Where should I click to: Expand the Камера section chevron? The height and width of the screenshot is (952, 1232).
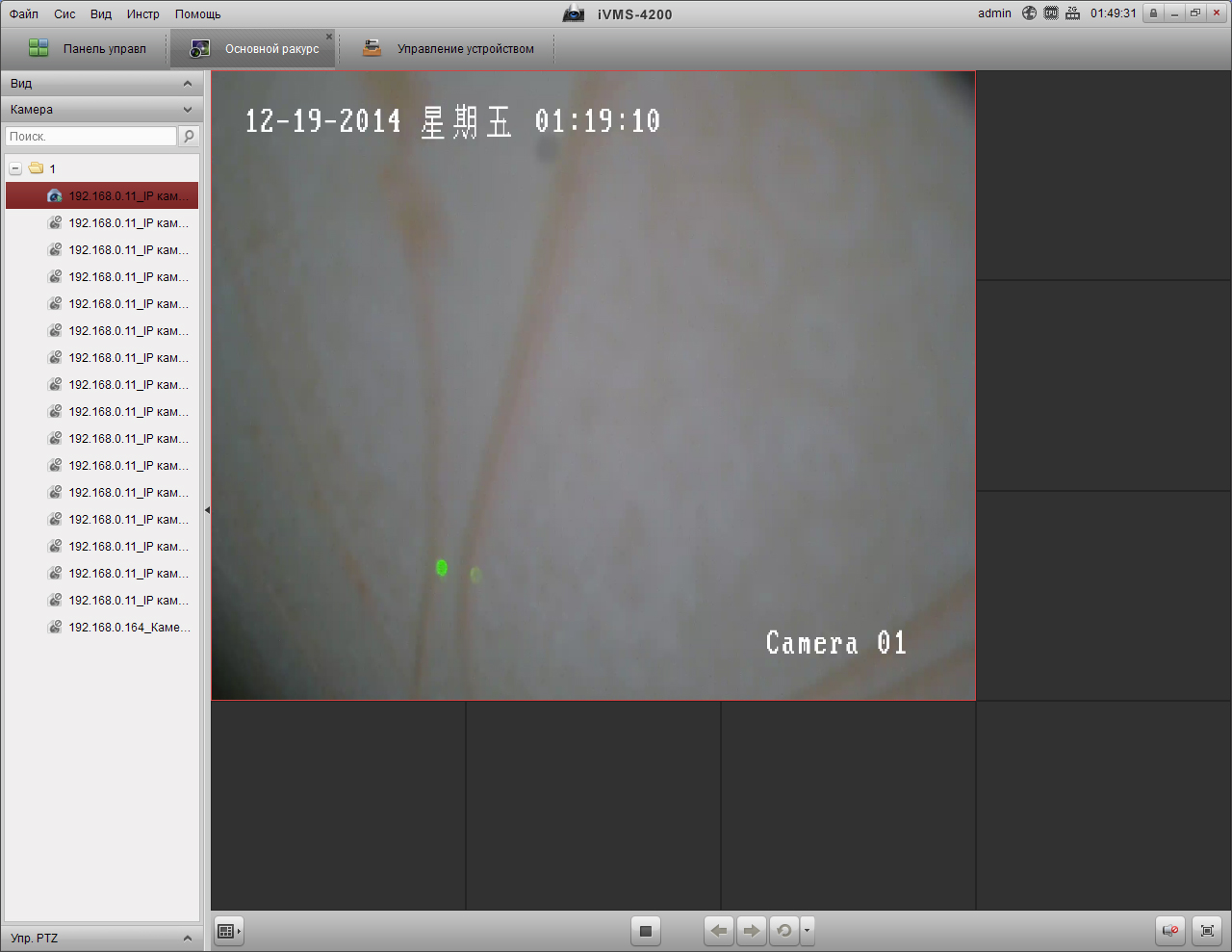coord(188,110)
